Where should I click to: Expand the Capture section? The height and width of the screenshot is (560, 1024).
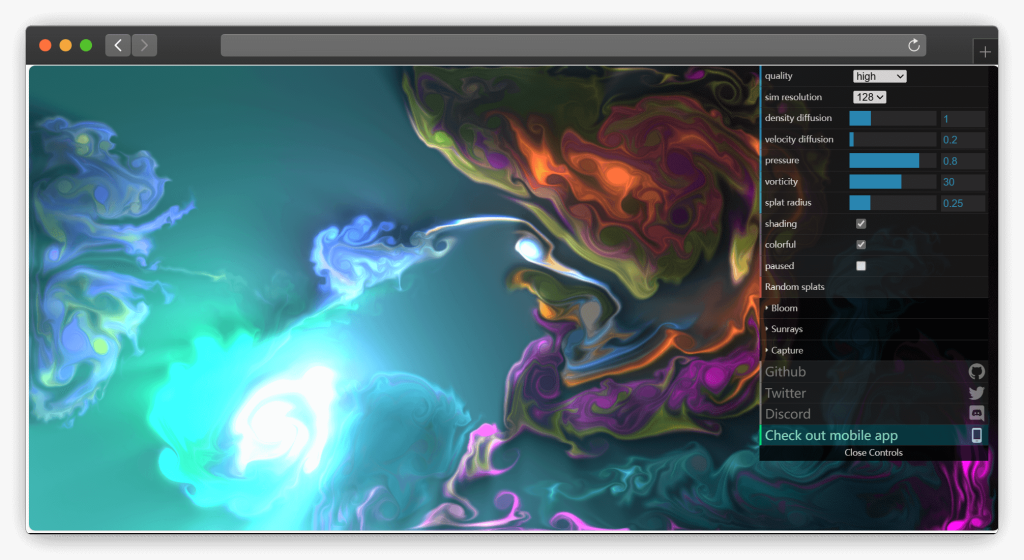(787, 350)
